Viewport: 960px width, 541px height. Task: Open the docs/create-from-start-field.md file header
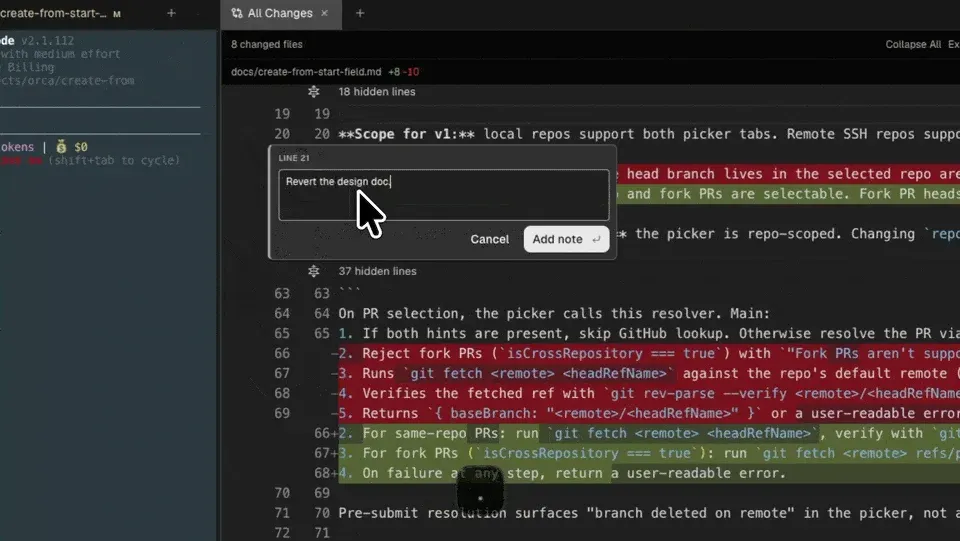[x=306, y=72]
